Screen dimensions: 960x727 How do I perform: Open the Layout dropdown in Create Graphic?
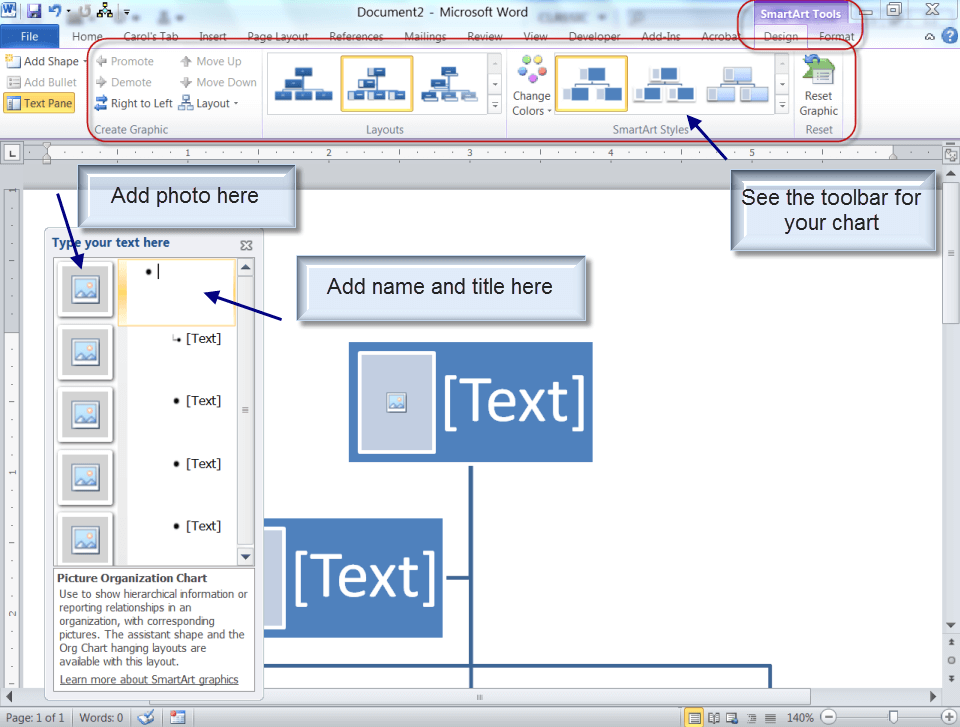tap(214, 103)
